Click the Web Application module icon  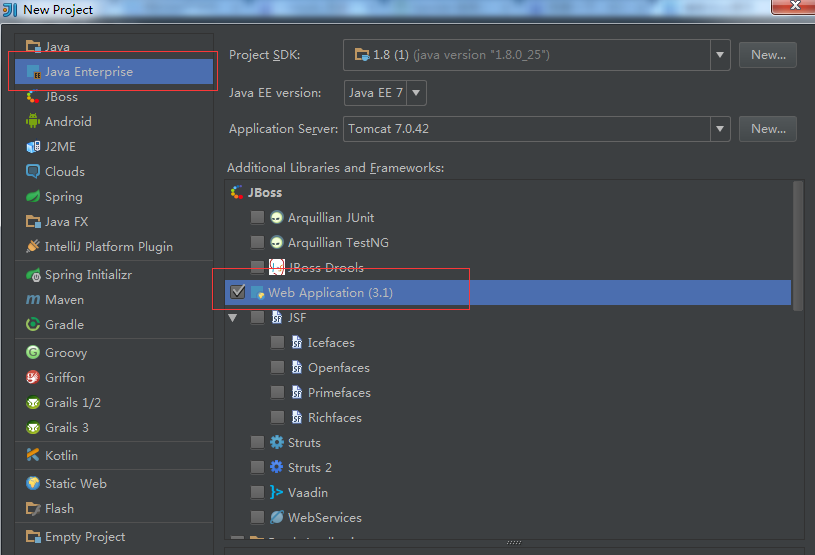258,293
